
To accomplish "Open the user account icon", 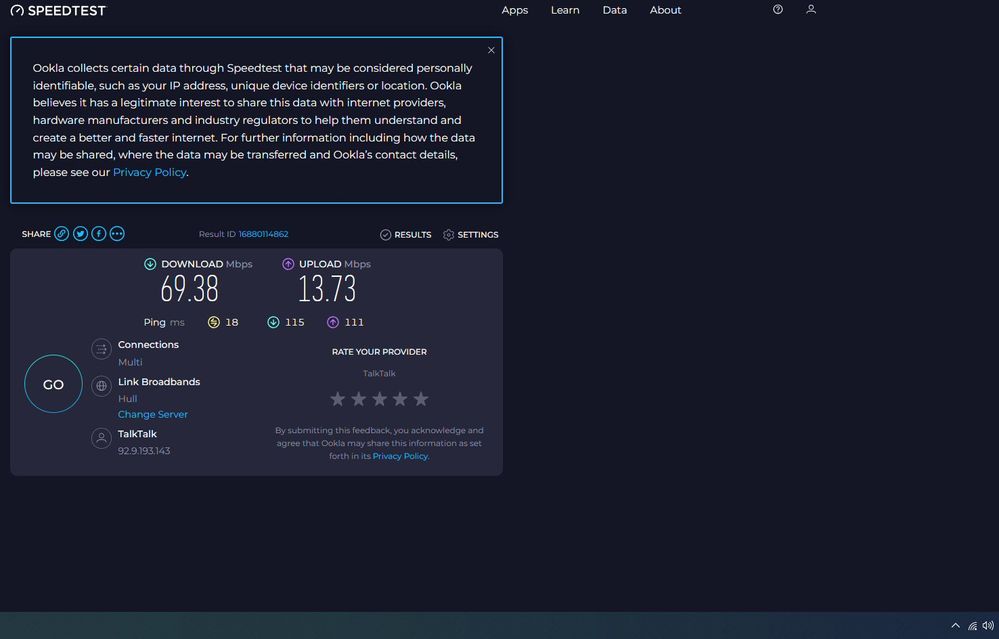I will [810, 9].
